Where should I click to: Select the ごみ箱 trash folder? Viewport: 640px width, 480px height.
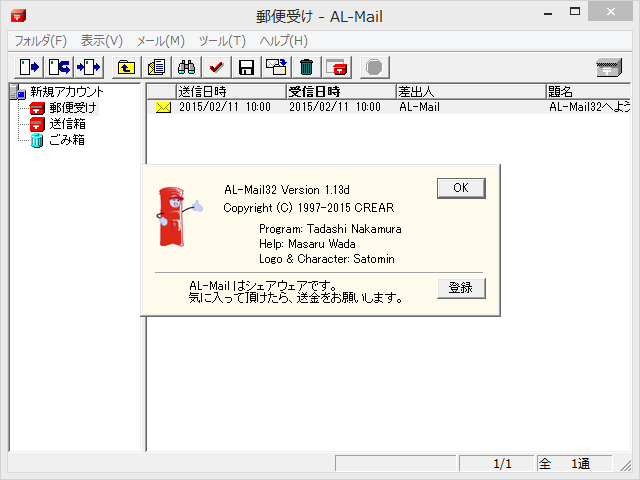(x=67, y=140)
